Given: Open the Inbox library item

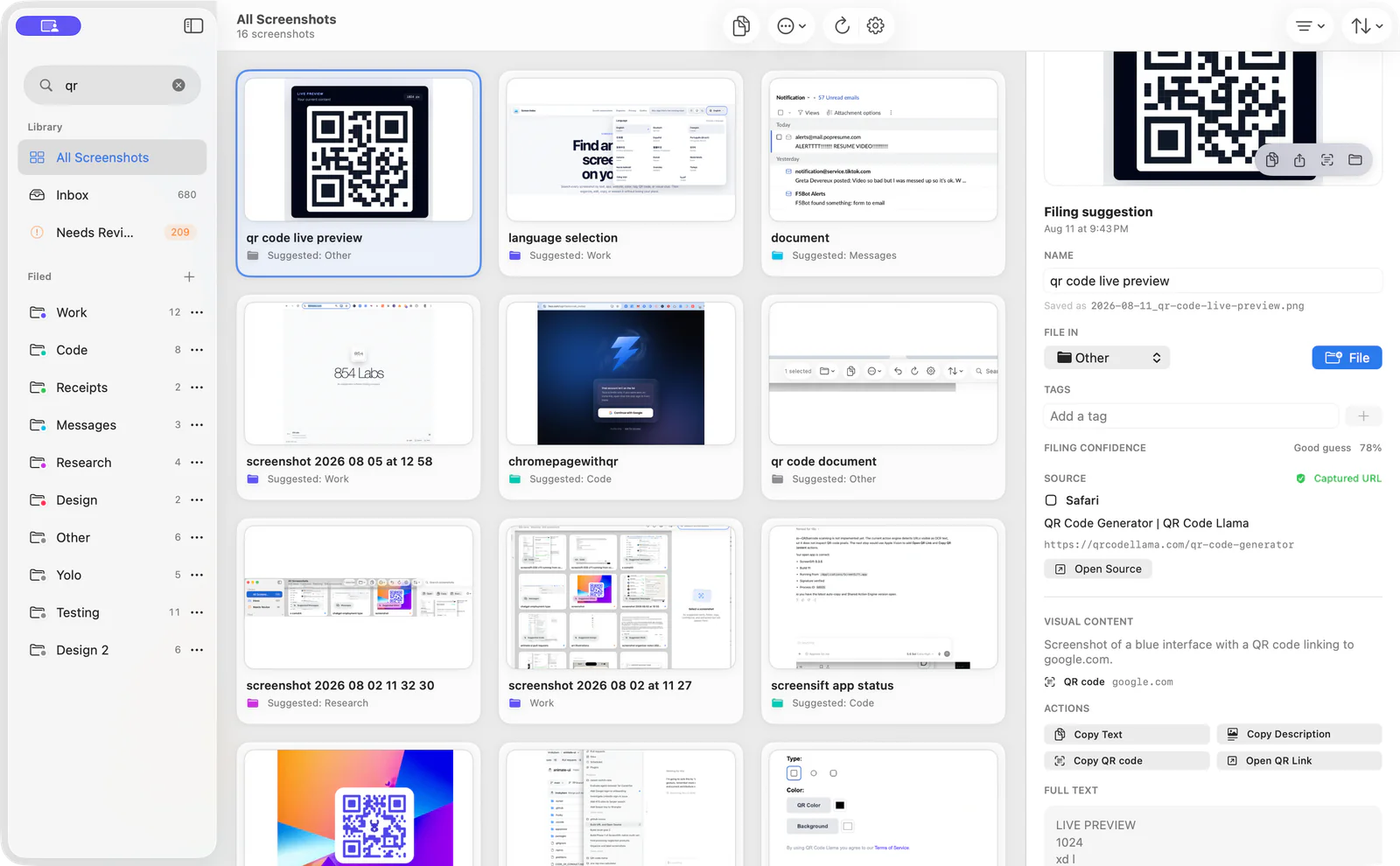Looking at the screenshot, I should point(112,195).
